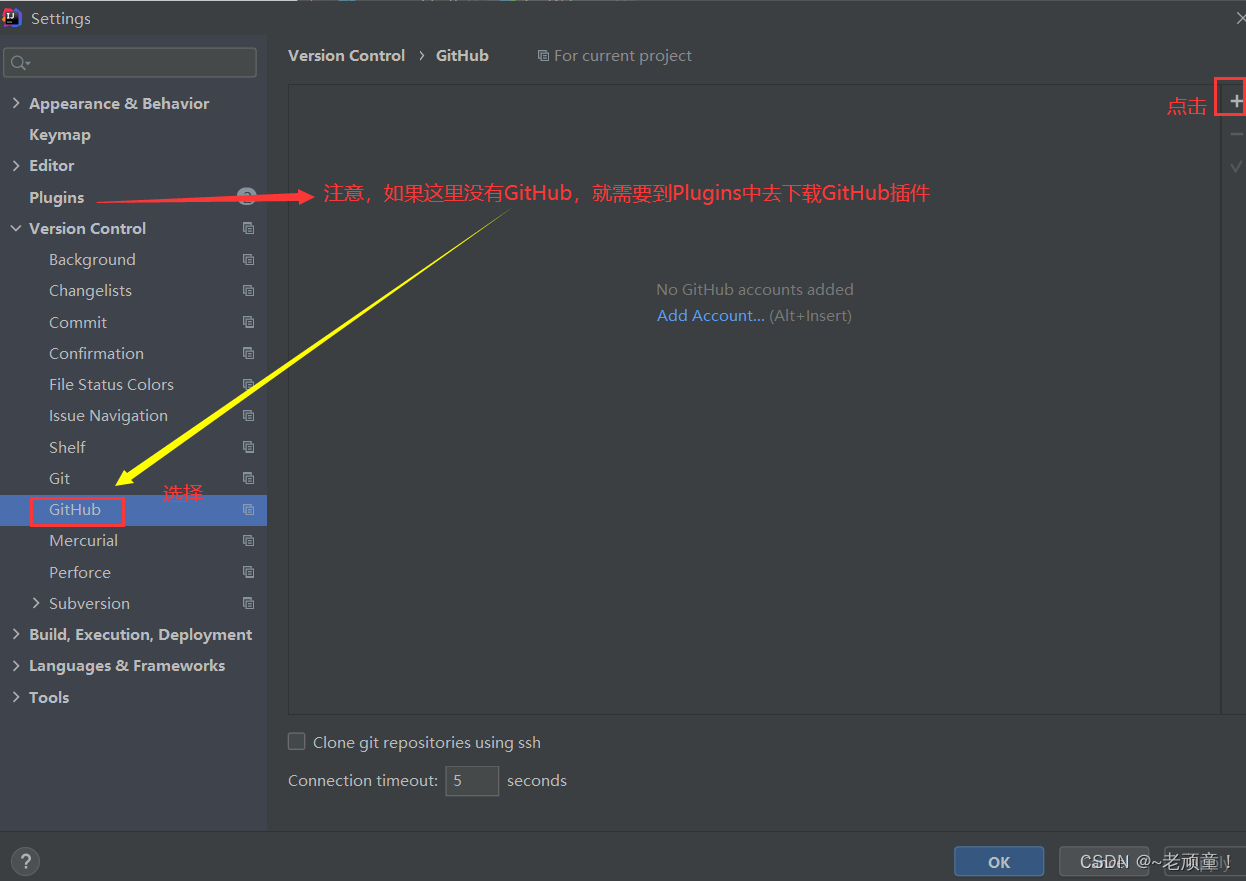Click the project-level icon beside Subversion

pyautogui.click(x=248, y=603)
